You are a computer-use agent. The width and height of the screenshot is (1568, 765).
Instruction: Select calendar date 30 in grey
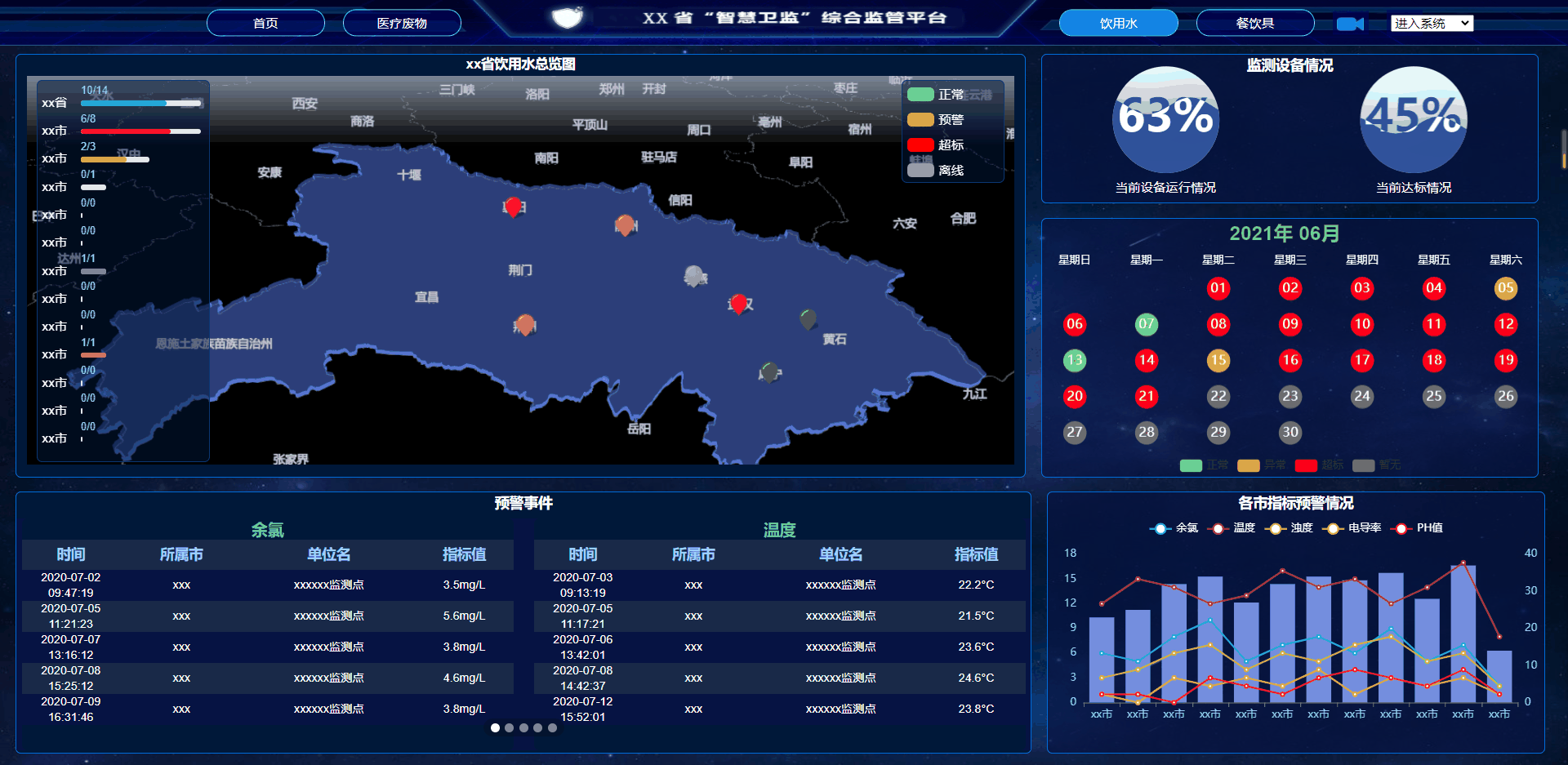pyautogui.click(x=1290, y=432)
